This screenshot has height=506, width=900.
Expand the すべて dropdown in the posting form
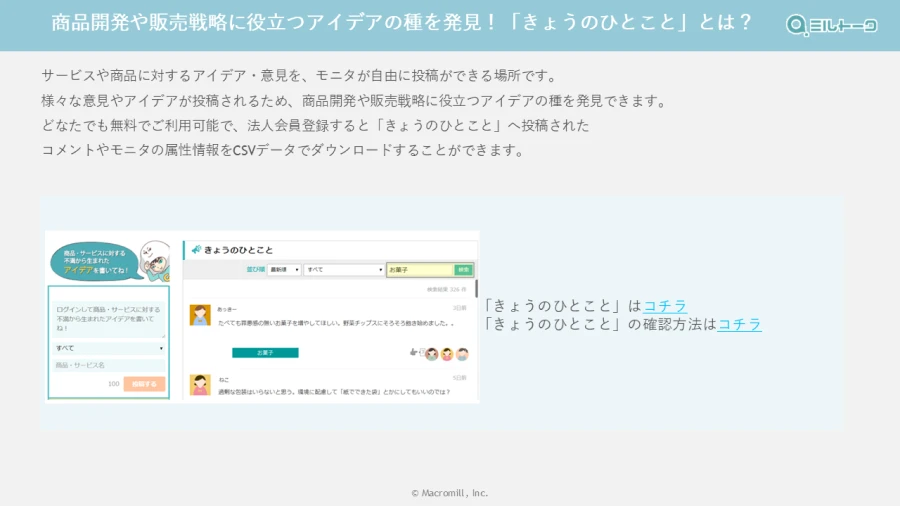click(108, 348)
